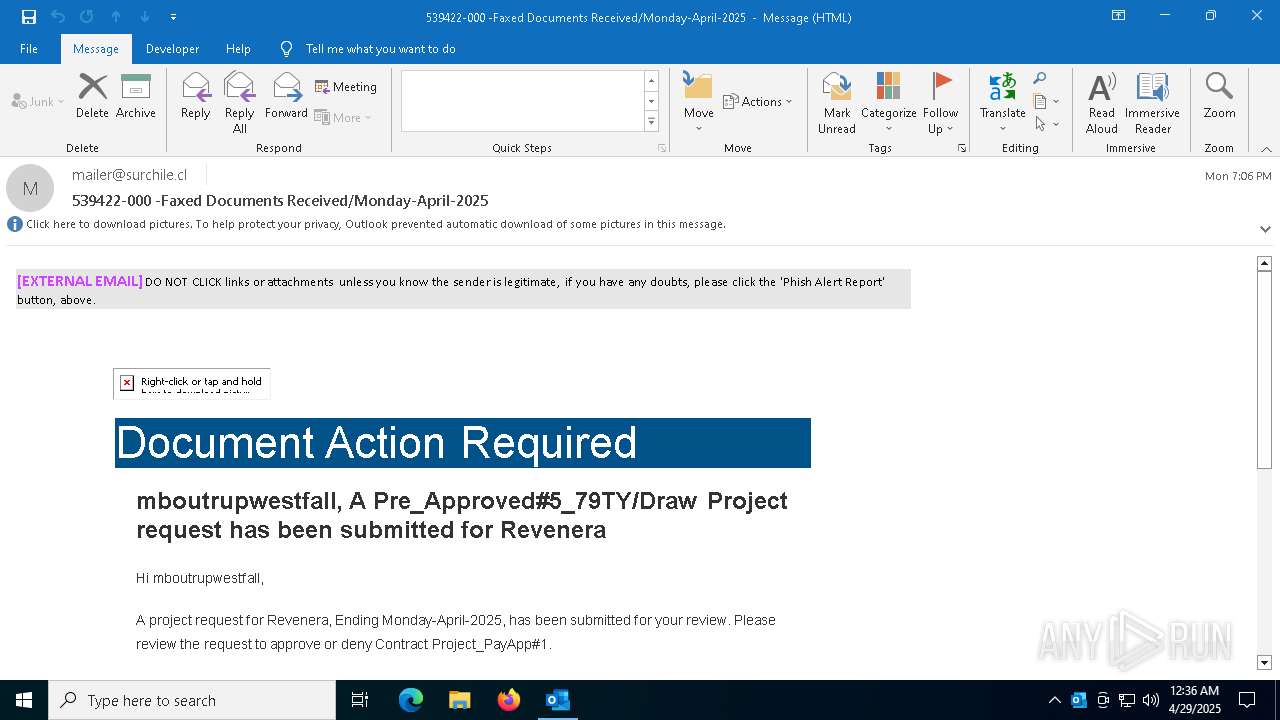Open the Categorize color menu
Image resolution: width=1280 pixels, height=720 pixels.
pos(889,103)
